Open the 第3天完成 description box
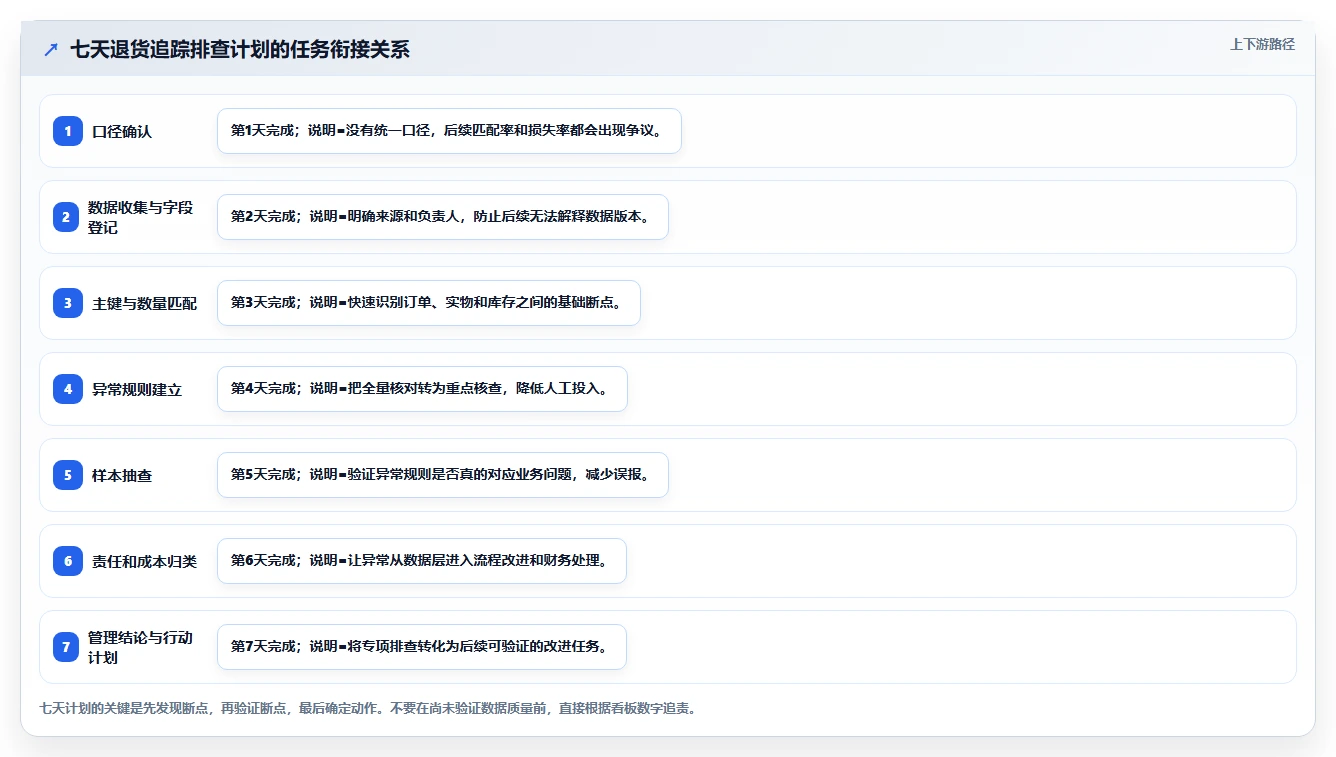This screenshot has width=1336, height=757. 428,303
